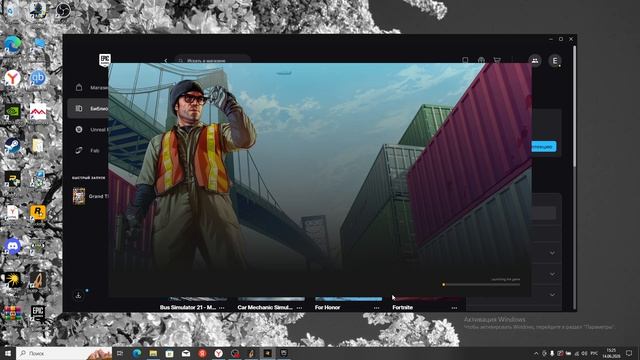Viewport: 640px width, 360px height.
Task: Open Car Mechanic Simulator game title
Action: point(265,307)
